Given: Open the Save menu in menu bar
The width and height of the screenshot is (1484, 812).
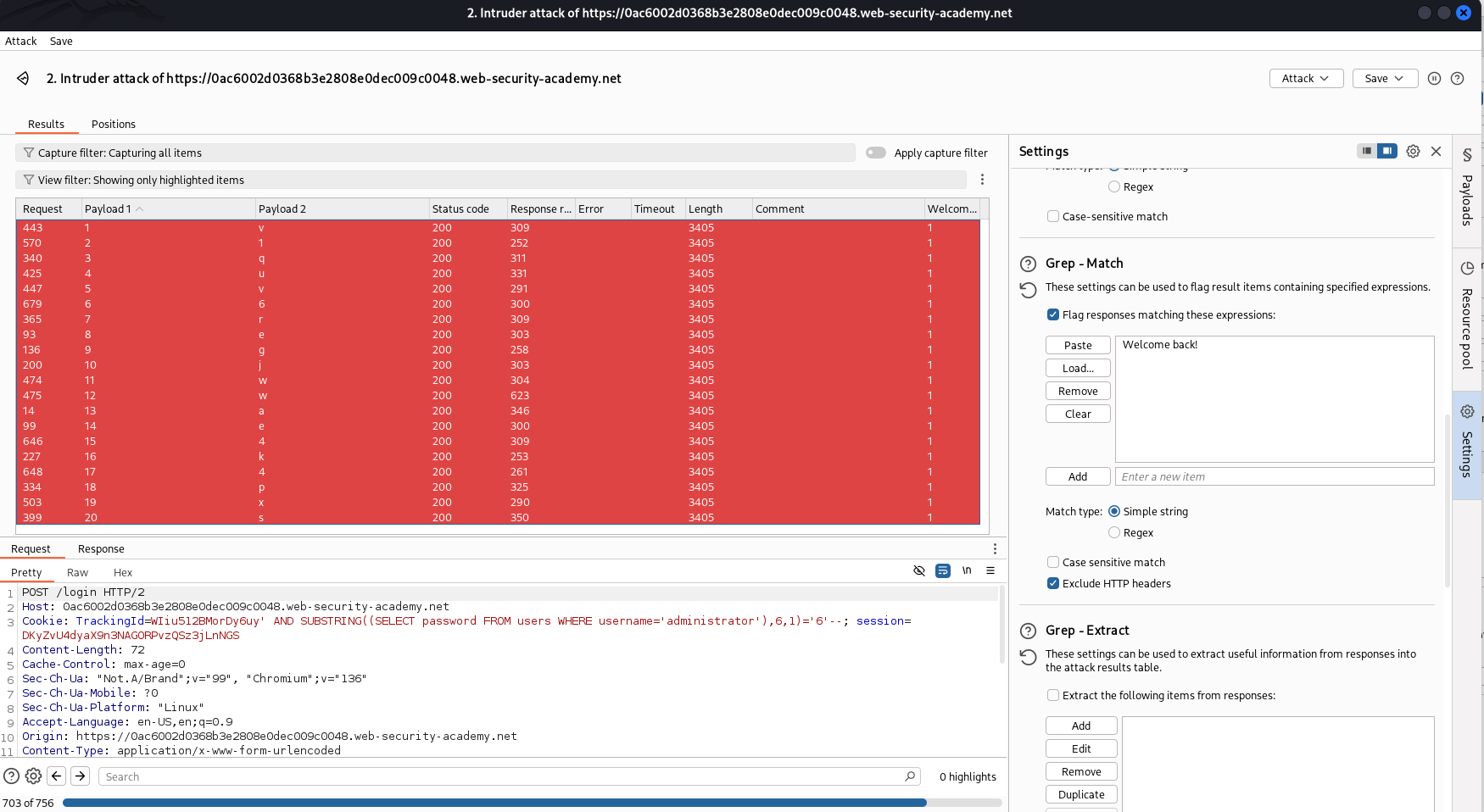Looking at the screenshot, I should point(61,41).
